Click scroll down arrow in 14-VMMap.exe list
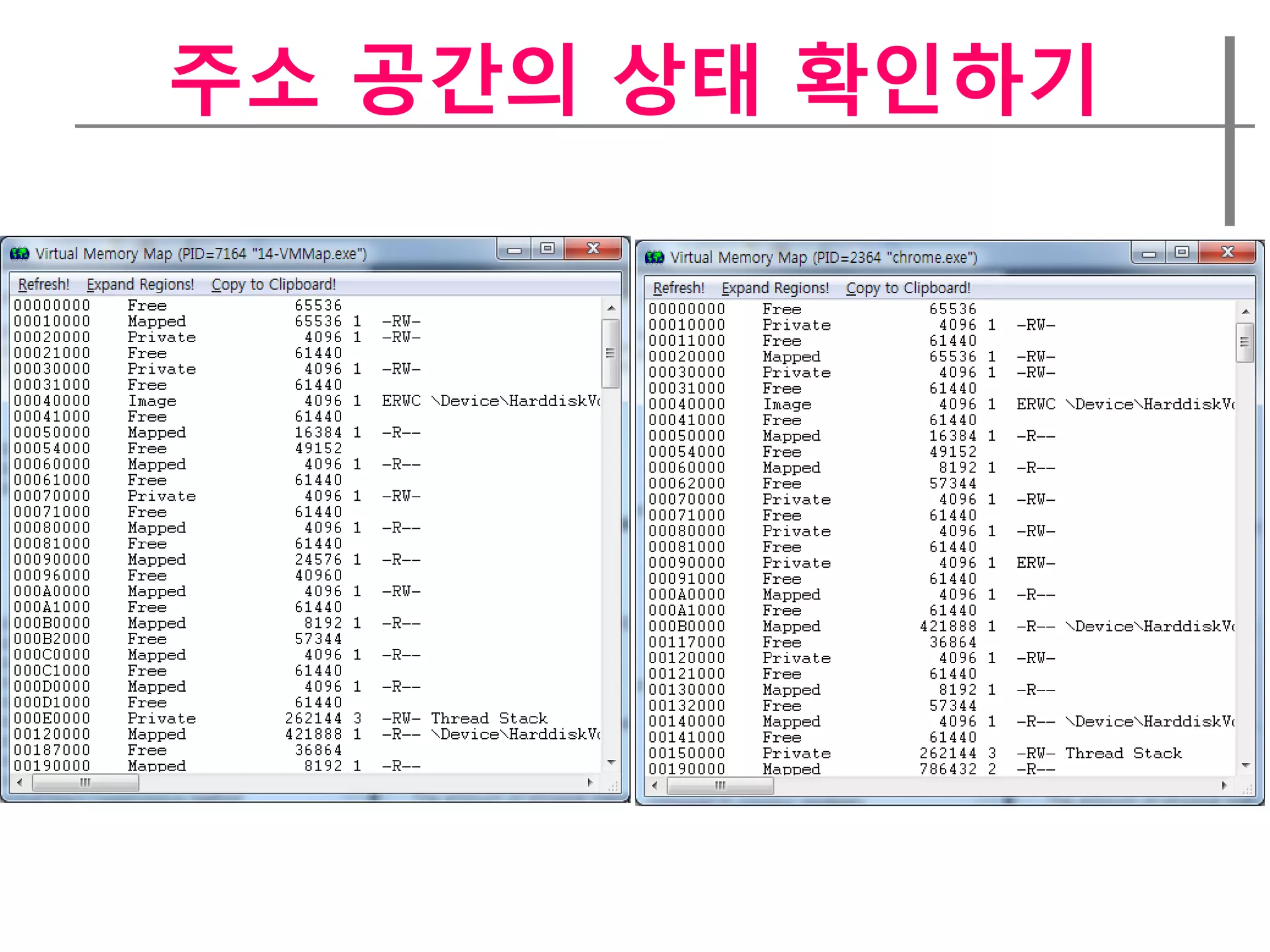This screenshot has width=1270, height=952. pyautogui.click(x=611, y=762)
